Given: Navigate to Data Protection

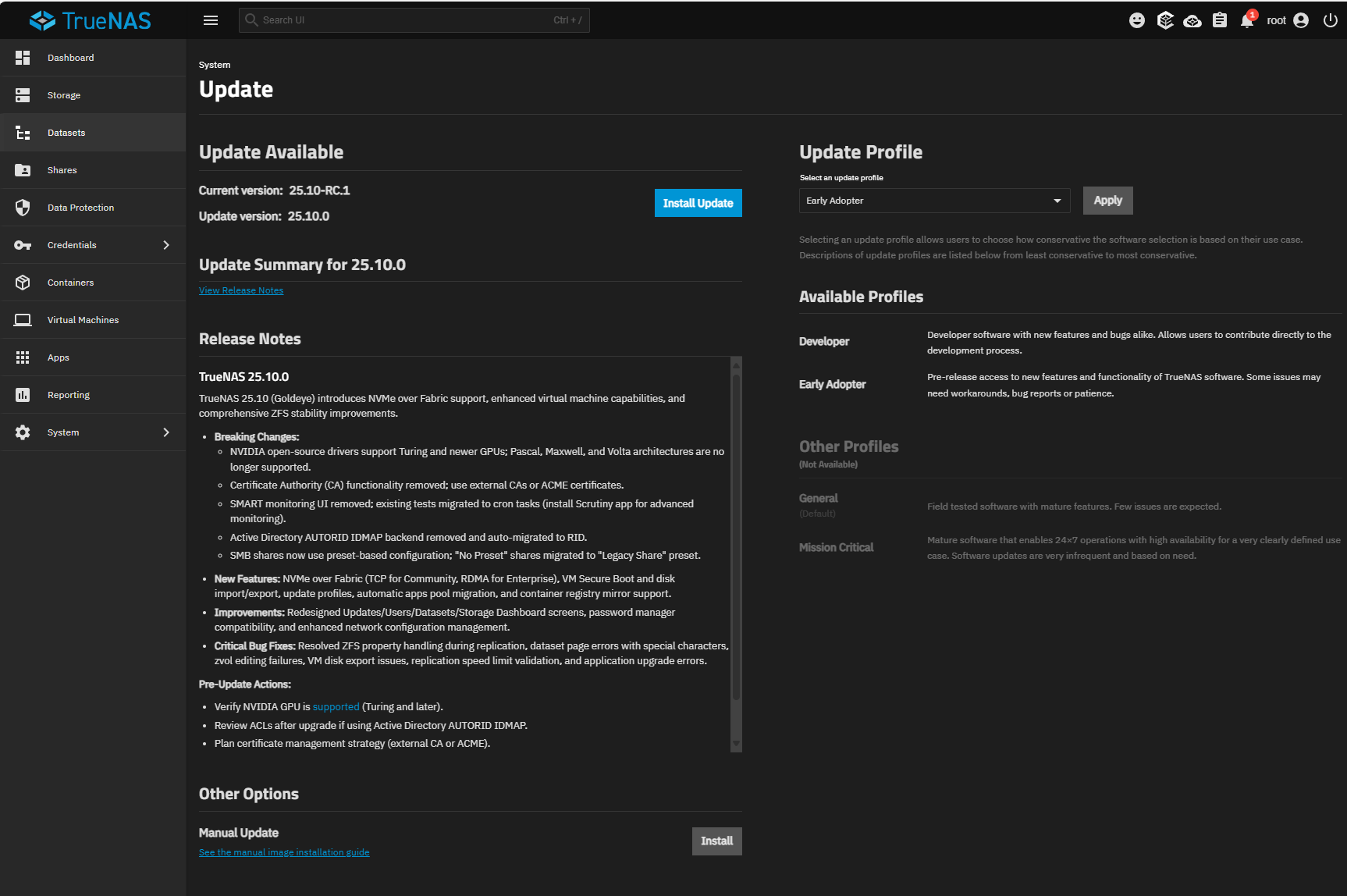Looking at the screenshot, I should click(80, 208).
